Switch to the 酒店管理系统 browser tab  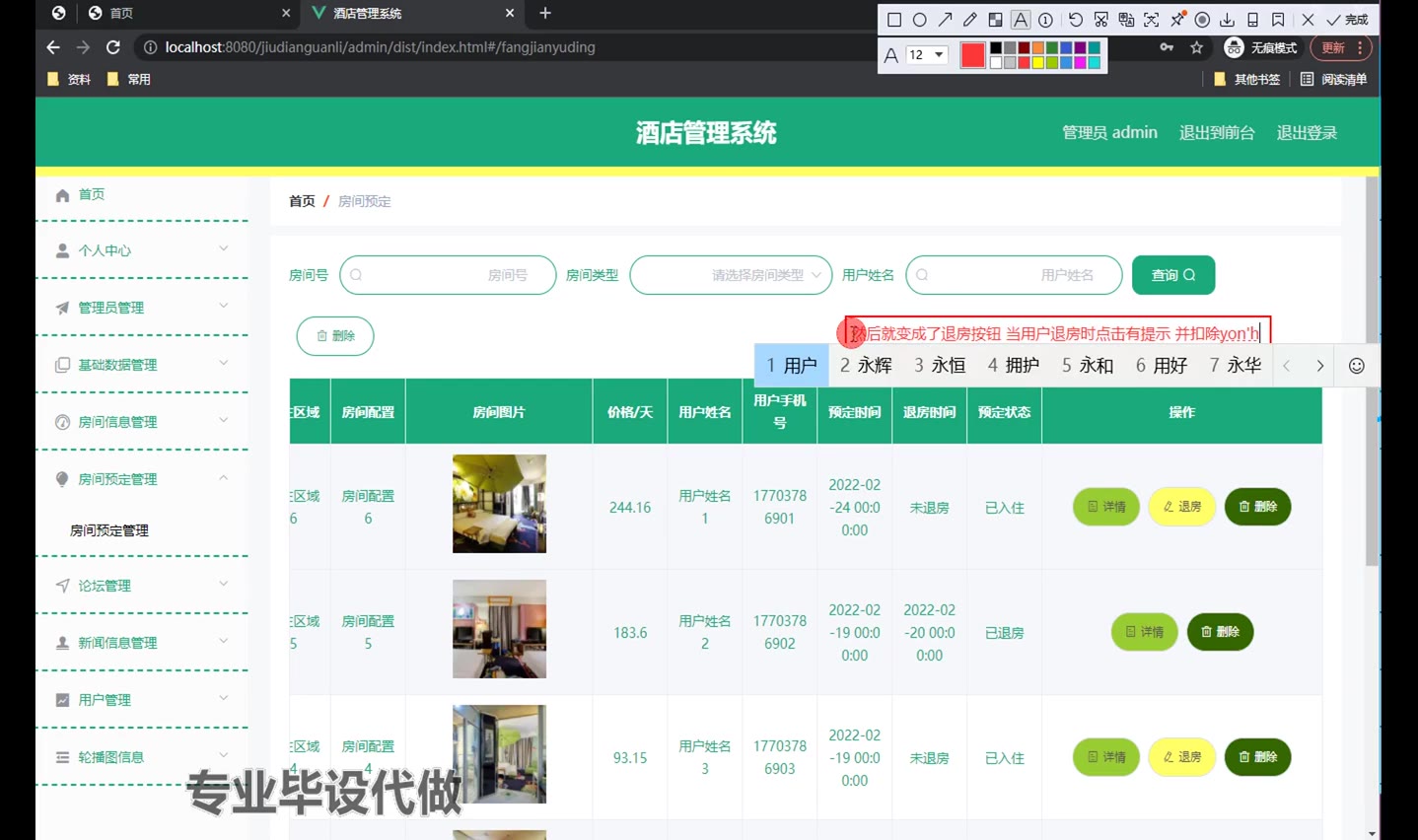pyautogui.click(x=412, y=13)
